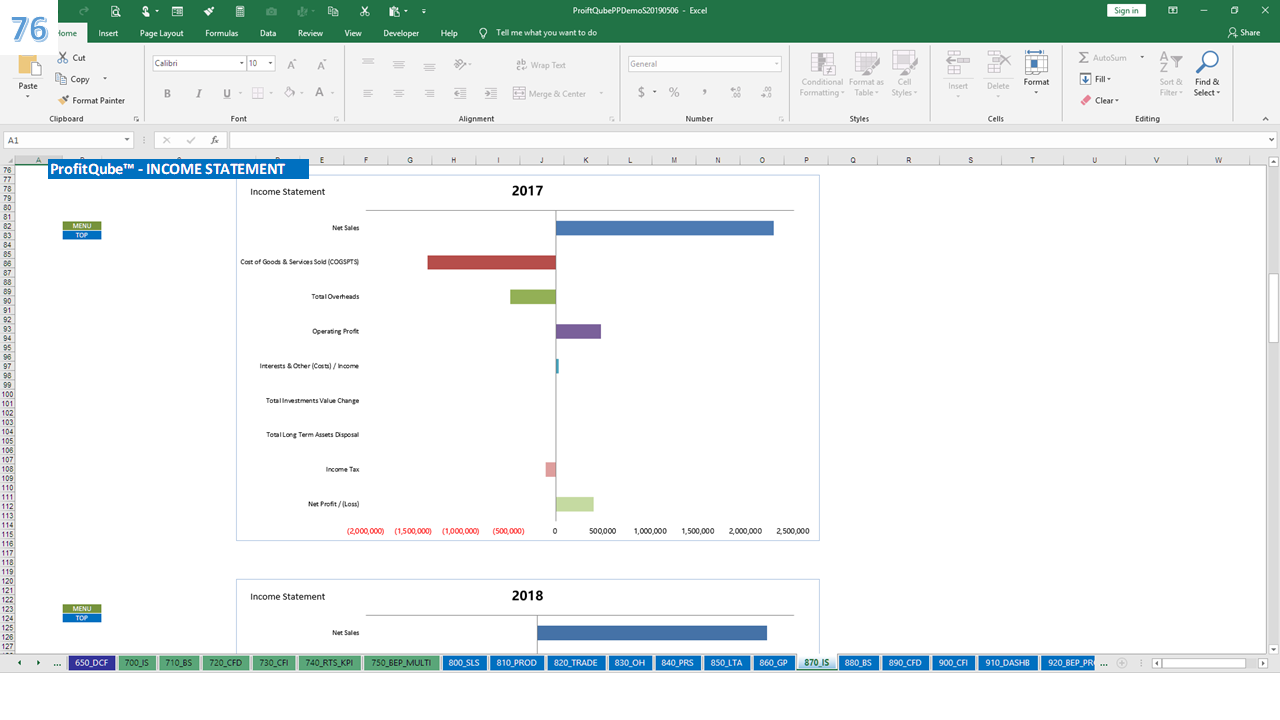Click the Orientation text-angle icon
1280x720 pixels.
click(459, 64)
